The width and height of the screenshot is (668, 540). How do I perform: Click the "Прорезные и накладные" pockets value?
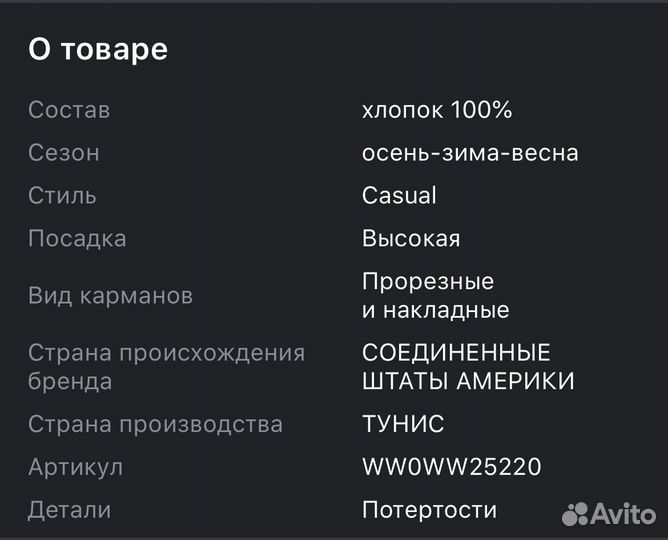click(x=435, y=296)
